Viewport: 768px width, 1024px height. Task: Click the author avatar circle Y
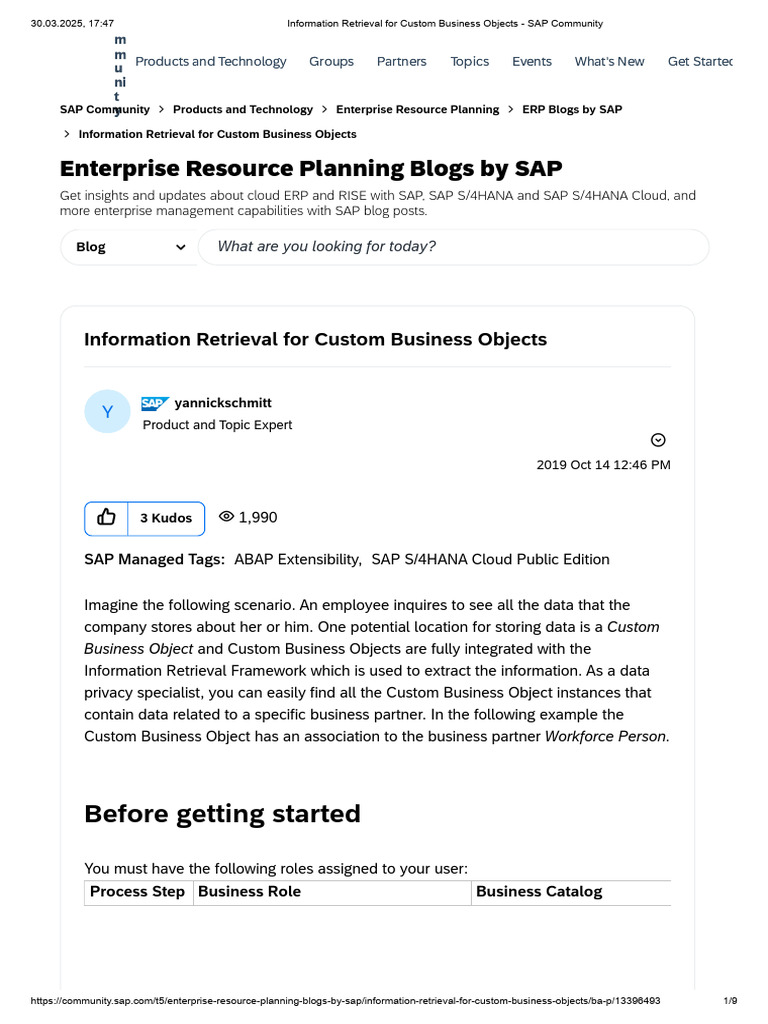[x=107, y=412]
